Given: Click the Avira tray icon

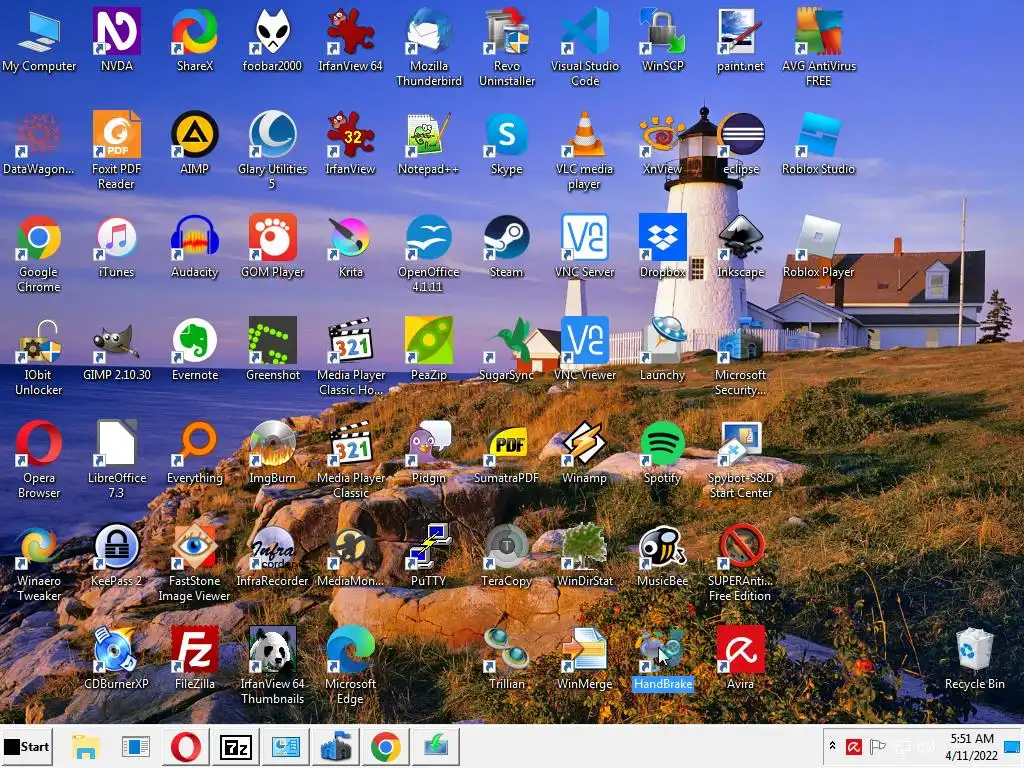Looking at the screenshot, I should [854, 746].
